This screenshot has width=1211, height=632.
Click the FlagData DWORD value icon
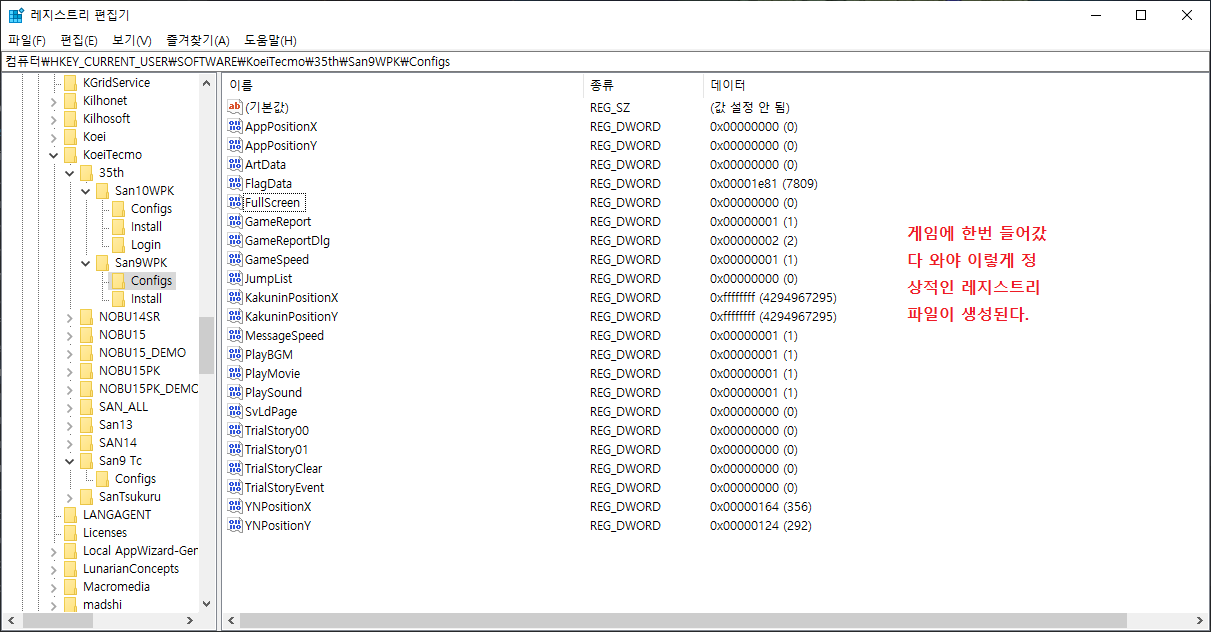[235, 183]
